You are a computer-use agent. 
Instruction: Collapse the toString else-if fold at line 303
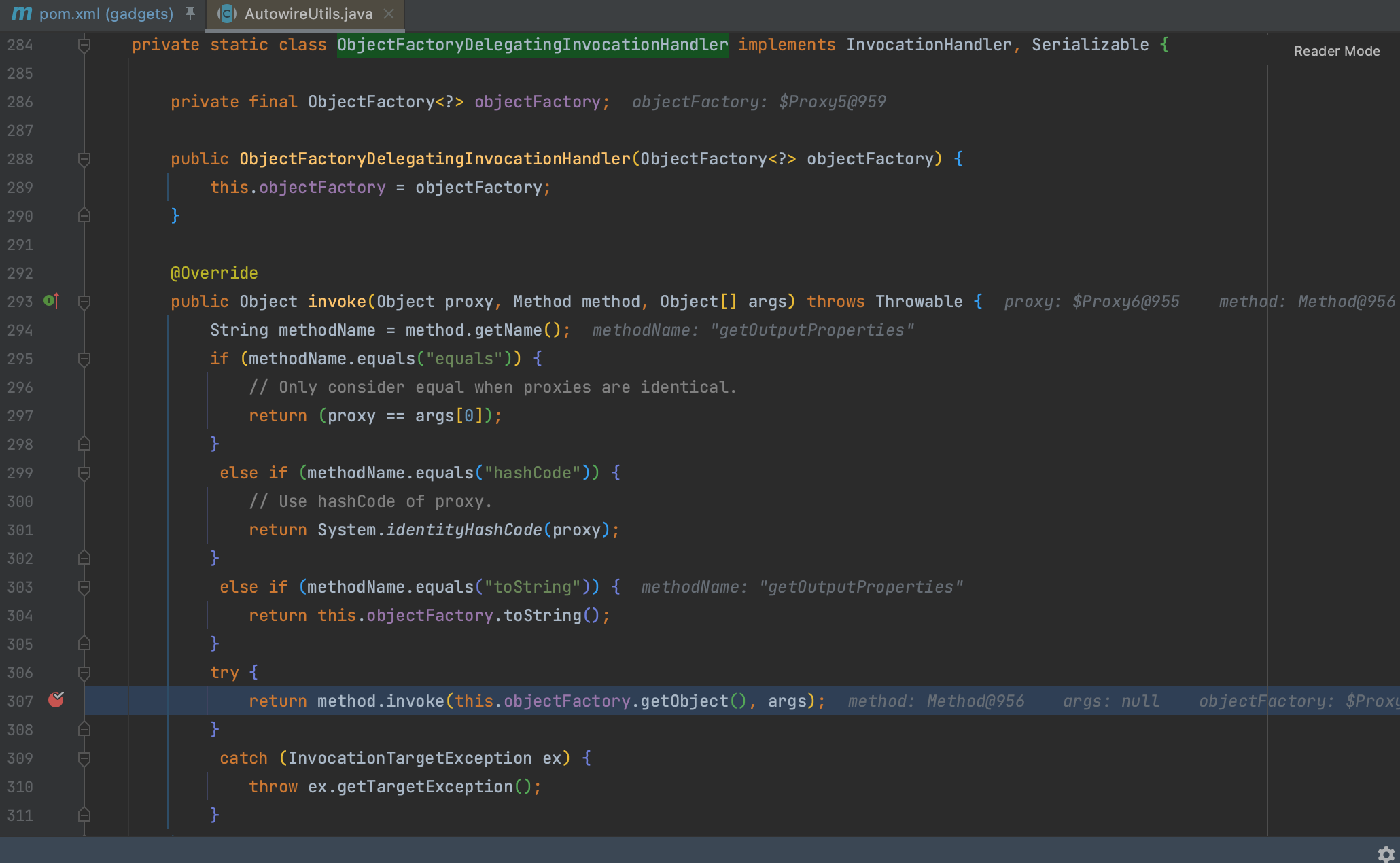click(84, 588)
